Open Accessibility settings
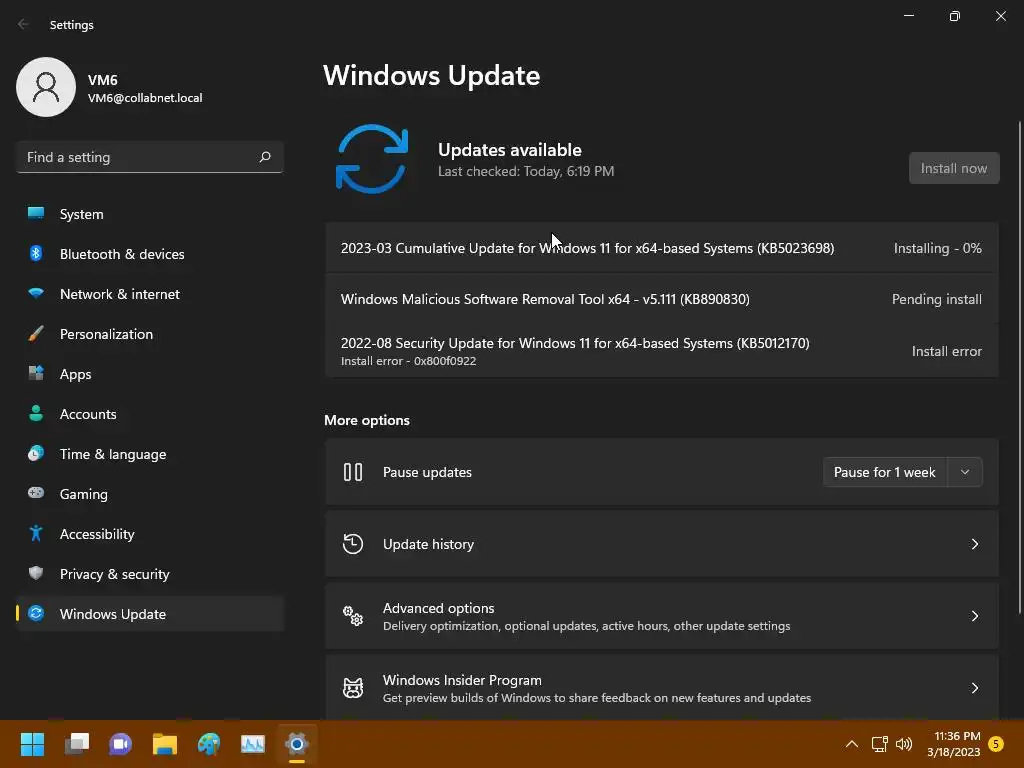Screen dimensions: 1024x768 coord(150,534)
